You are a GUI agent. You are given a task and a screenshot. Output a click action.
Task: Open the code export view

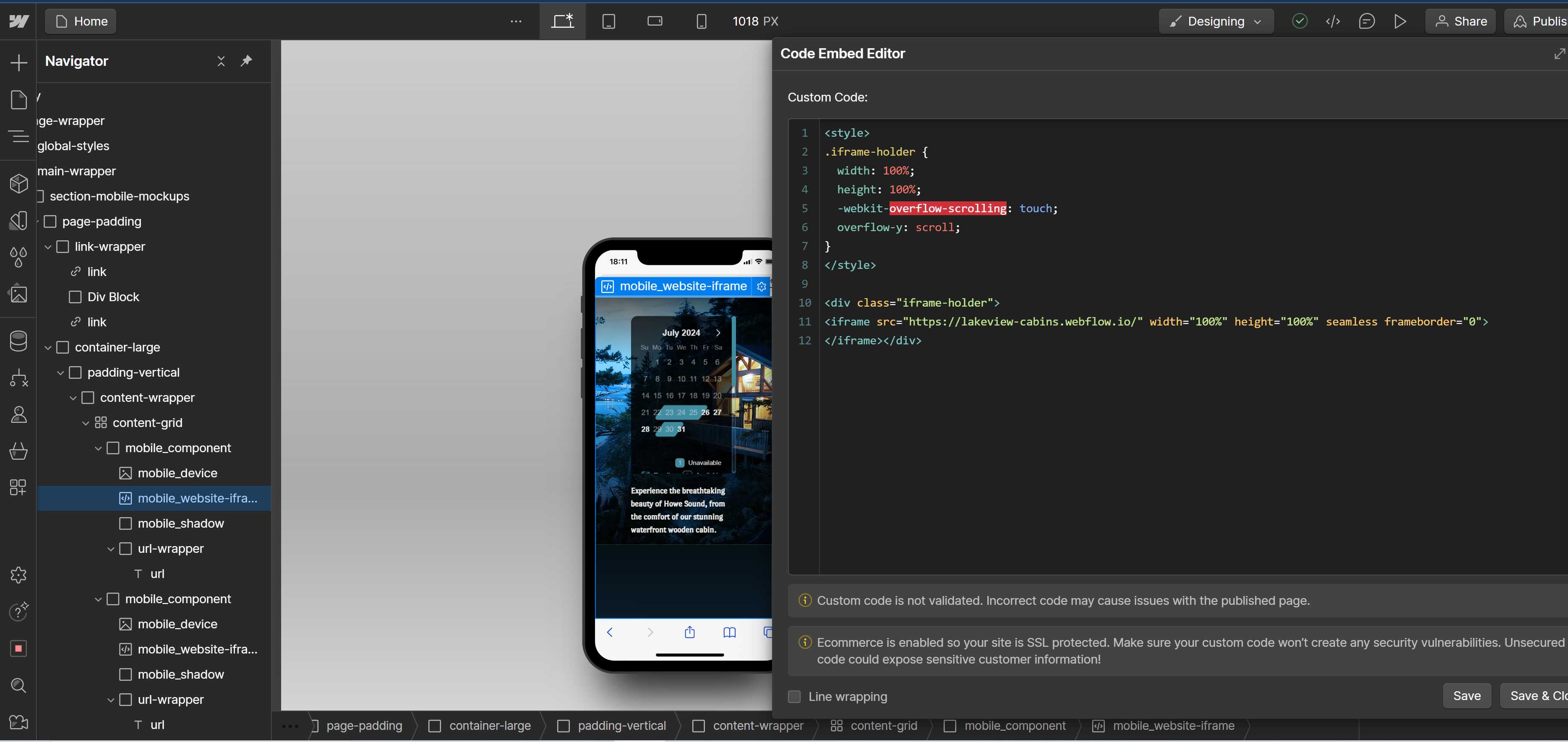coord(1333,21)
